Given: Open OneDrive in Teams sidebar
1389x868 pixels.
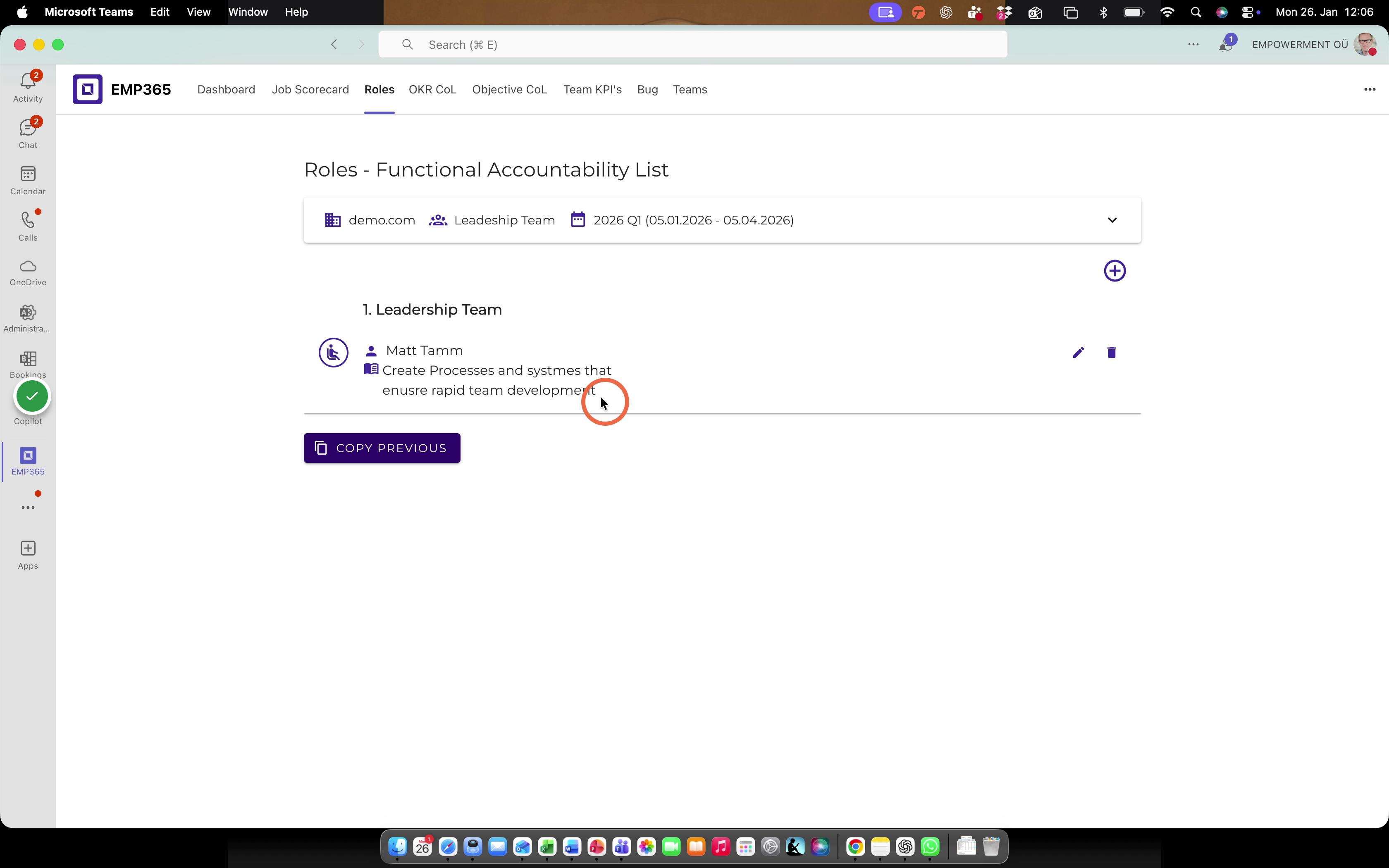Looking at the screenshot, I should click(28, 273).
